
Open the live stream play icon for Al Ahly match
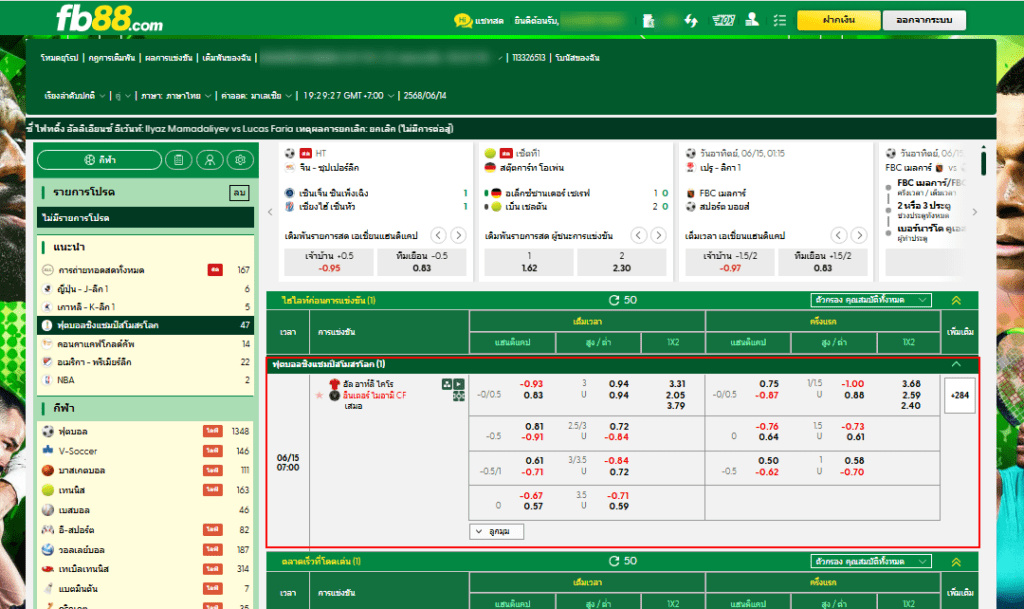point(459,384)
